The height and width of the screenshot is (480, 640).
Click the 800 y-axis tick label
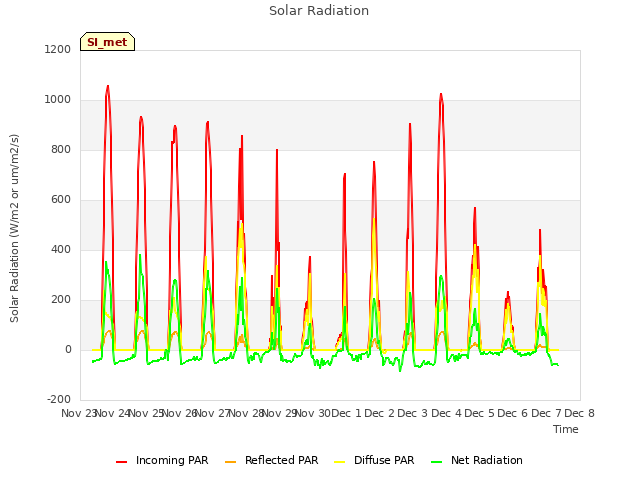pos(61,149)
